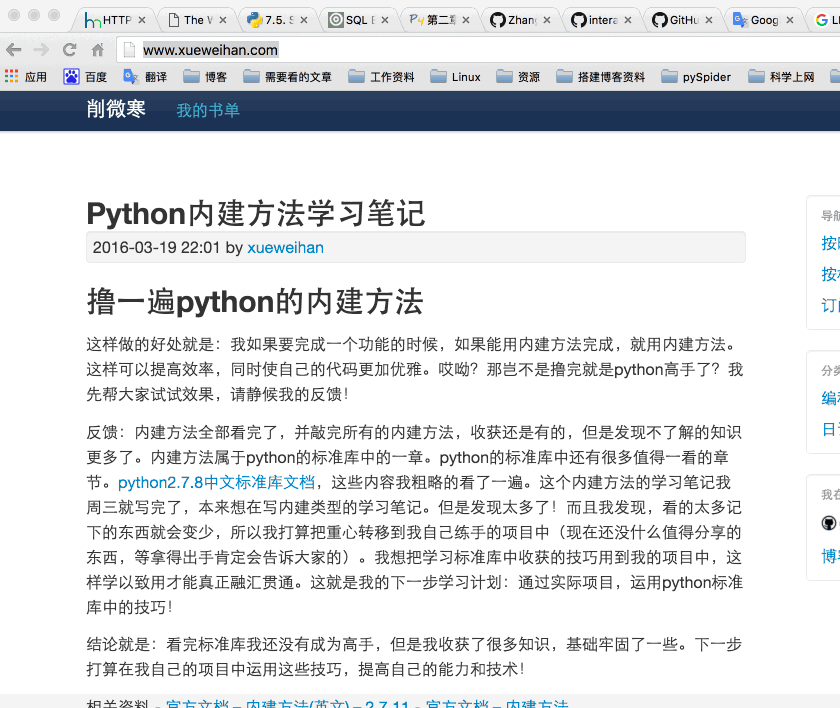Click the 削微寒 site title
Viewport: 840px width, 708px height.
coord(116,109)
